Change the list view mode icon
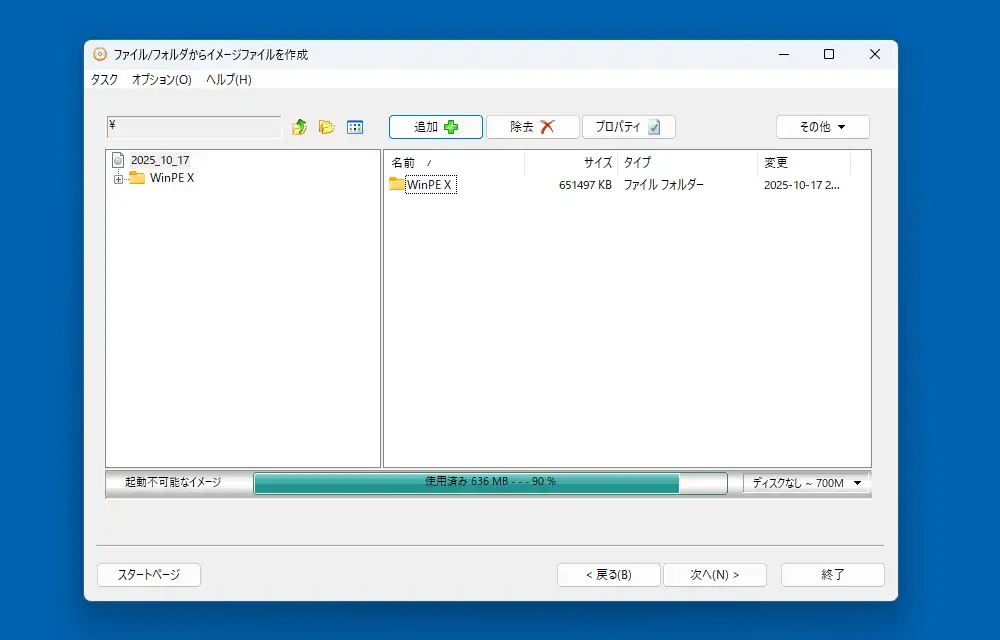Screen dimensions: 1000x640 (354, 127)
